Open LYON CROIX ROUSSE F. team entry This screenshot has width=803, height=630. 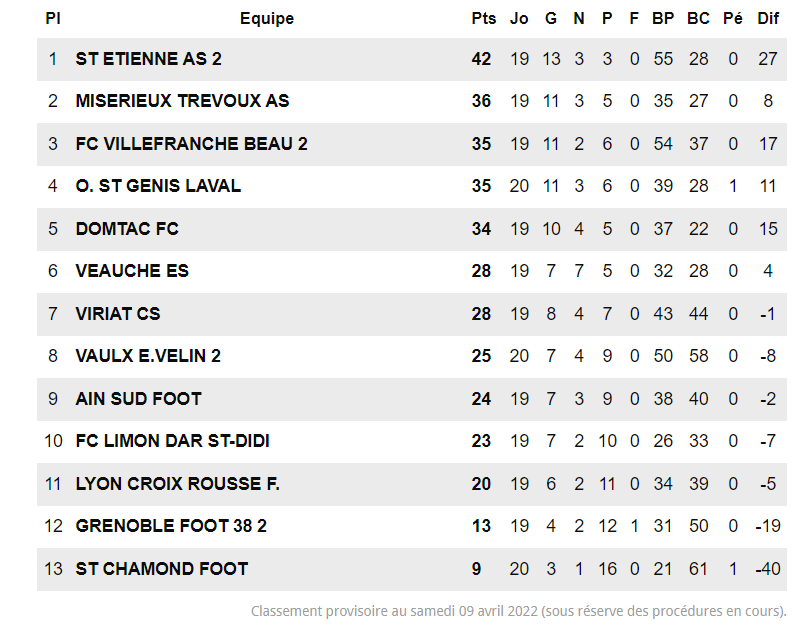tap(177, 484)
